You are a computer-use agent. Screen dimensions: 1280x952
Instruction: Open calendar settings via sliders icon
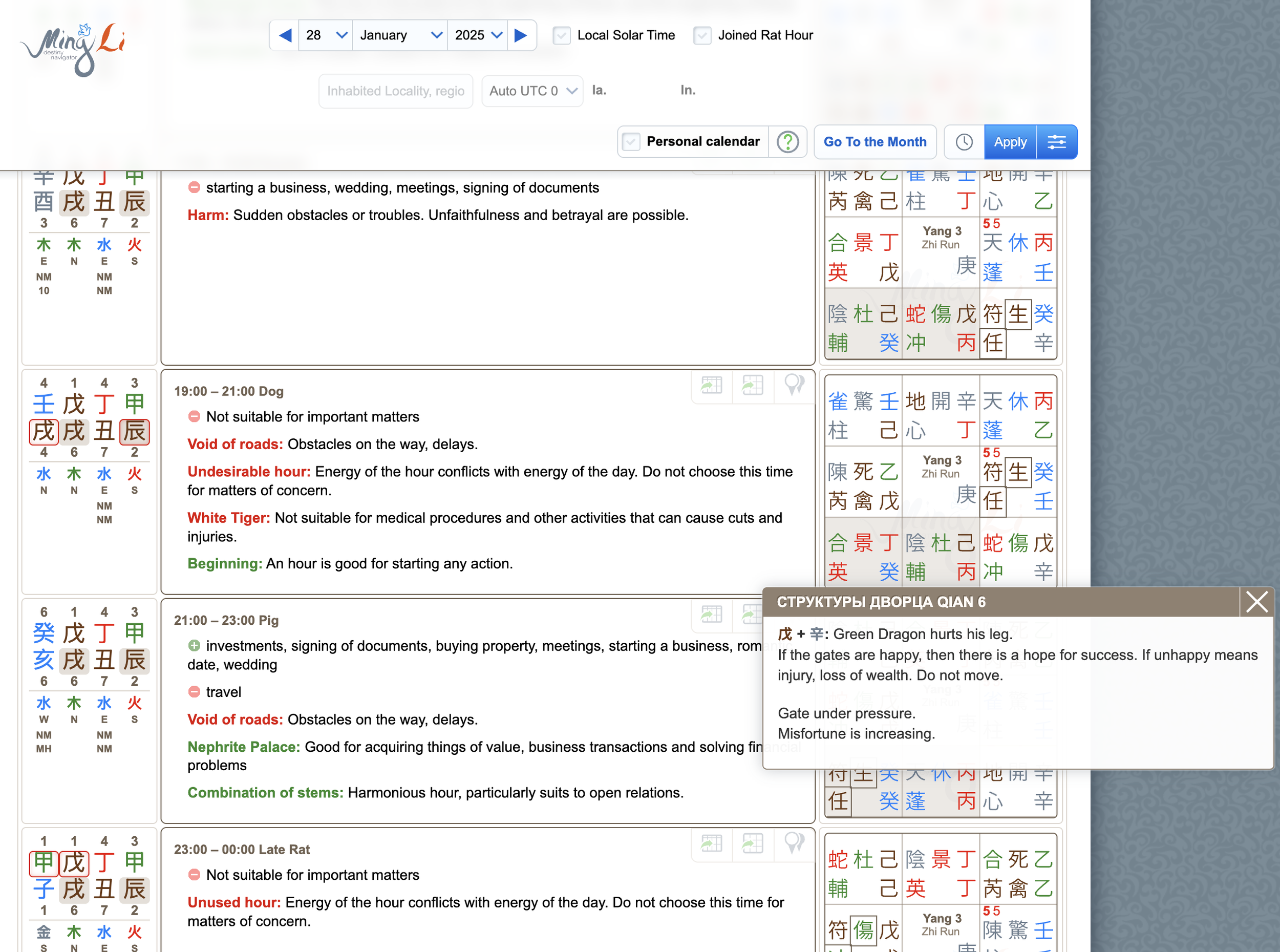pos(1057,142)
